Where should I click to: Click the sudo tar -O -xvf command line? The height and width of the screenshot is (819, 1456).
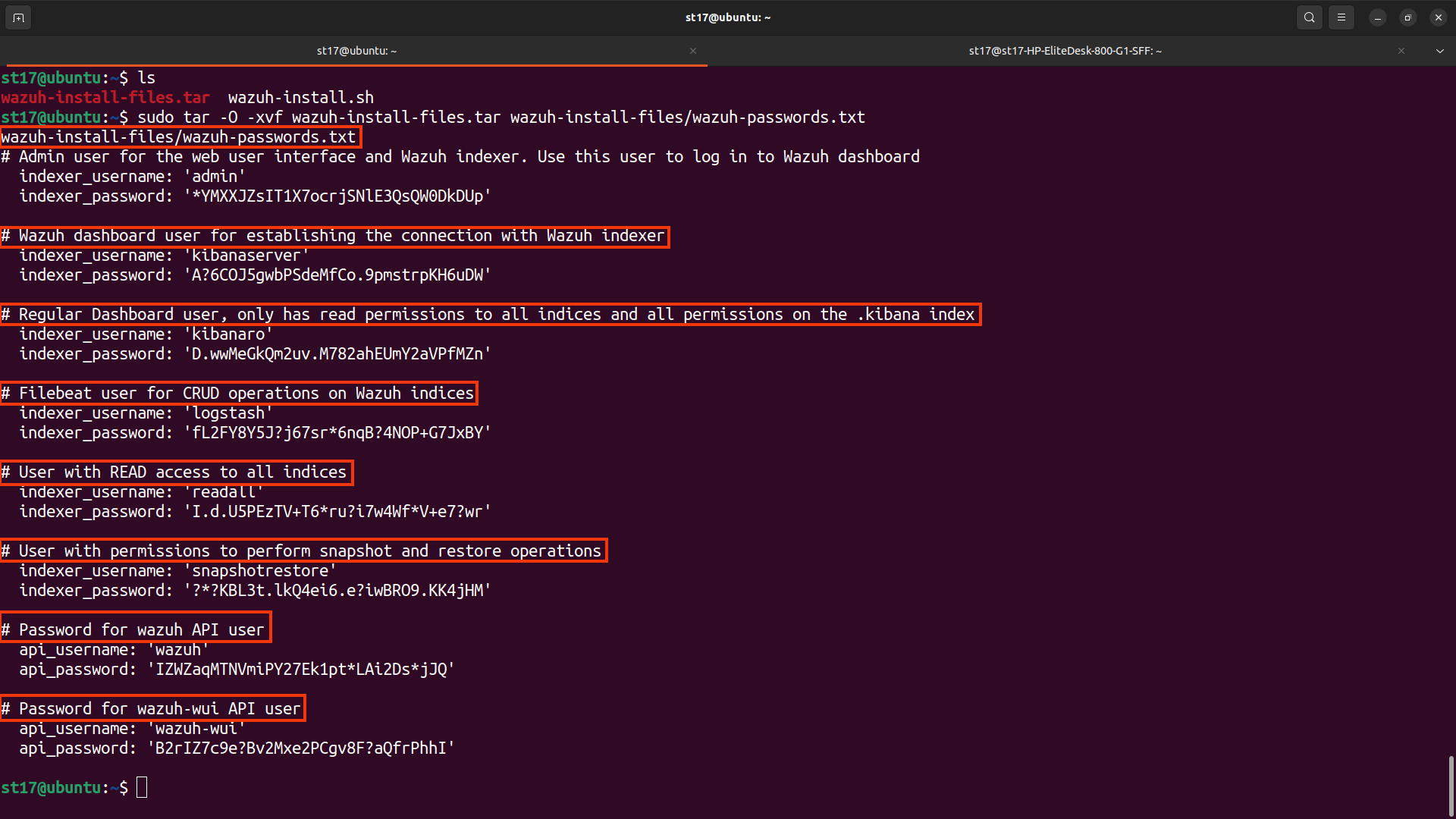[x=501, y=117]
